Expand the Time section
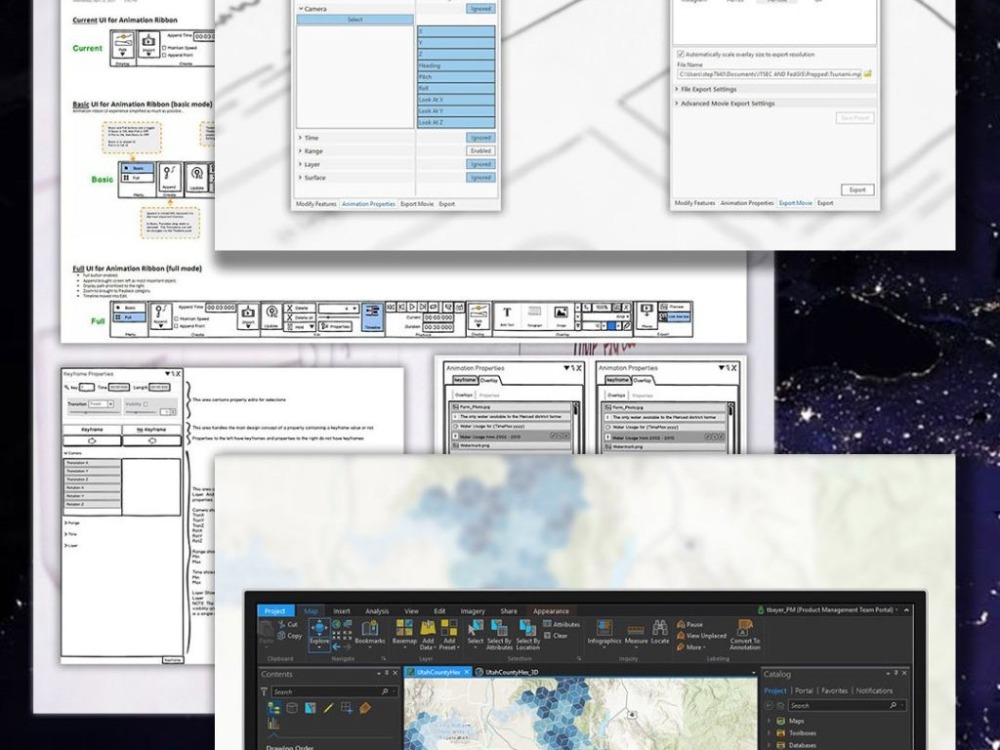 coord(300,138)
